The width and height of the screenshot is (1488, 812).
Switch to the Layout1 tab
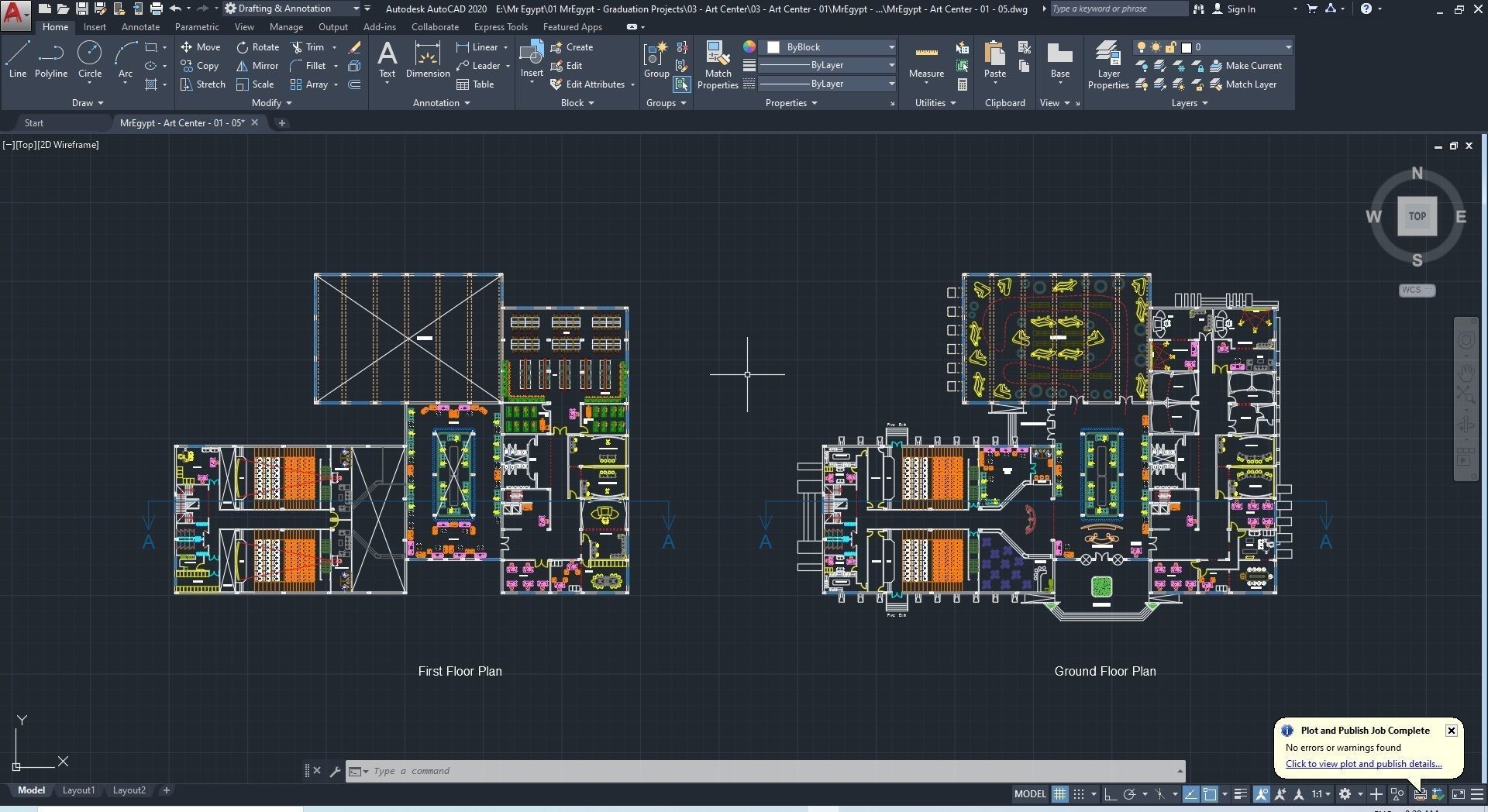pyautogui.click(x=78, y=790)
